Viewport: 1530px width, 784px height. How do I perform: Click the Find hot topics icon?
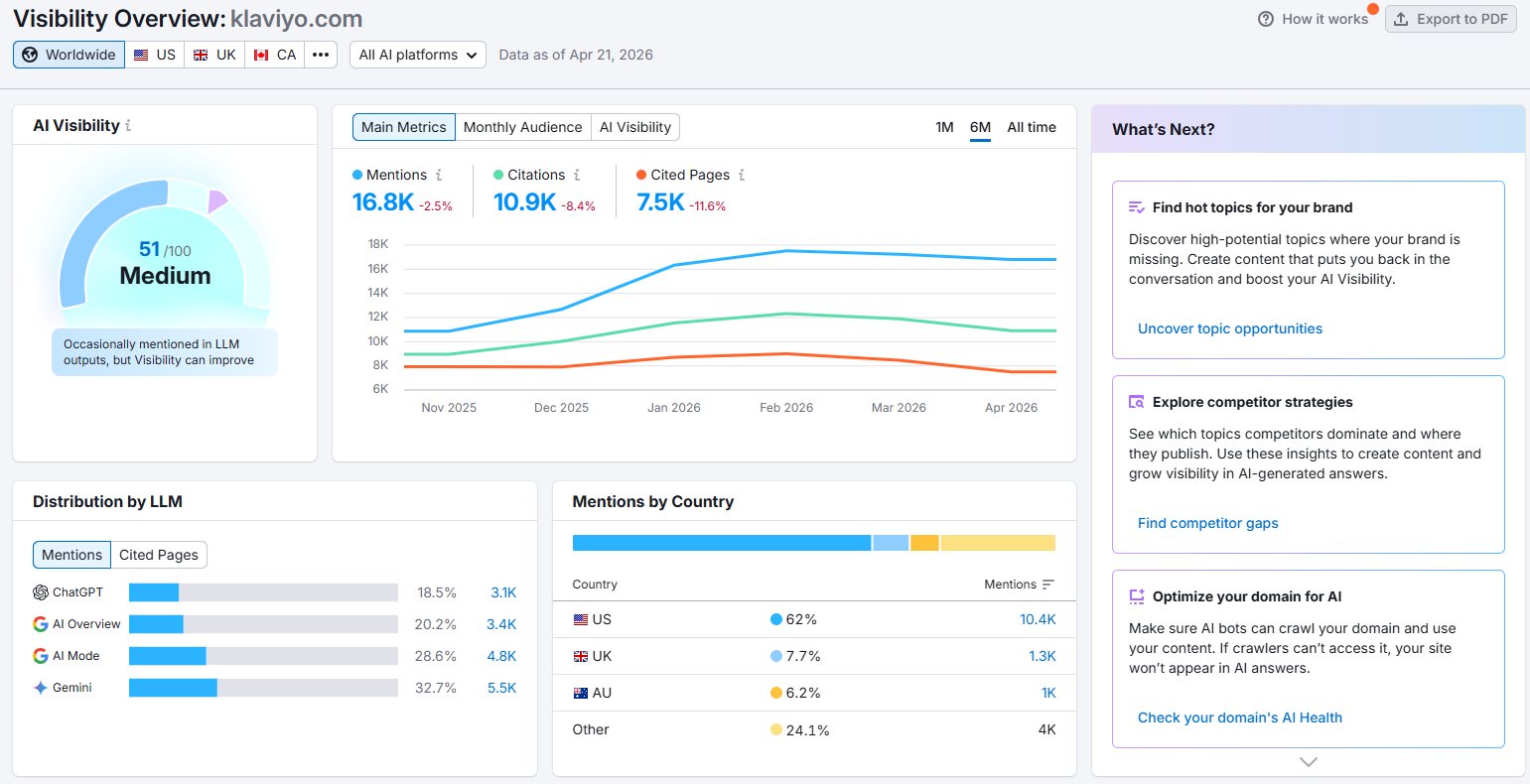click(1137, 207)
